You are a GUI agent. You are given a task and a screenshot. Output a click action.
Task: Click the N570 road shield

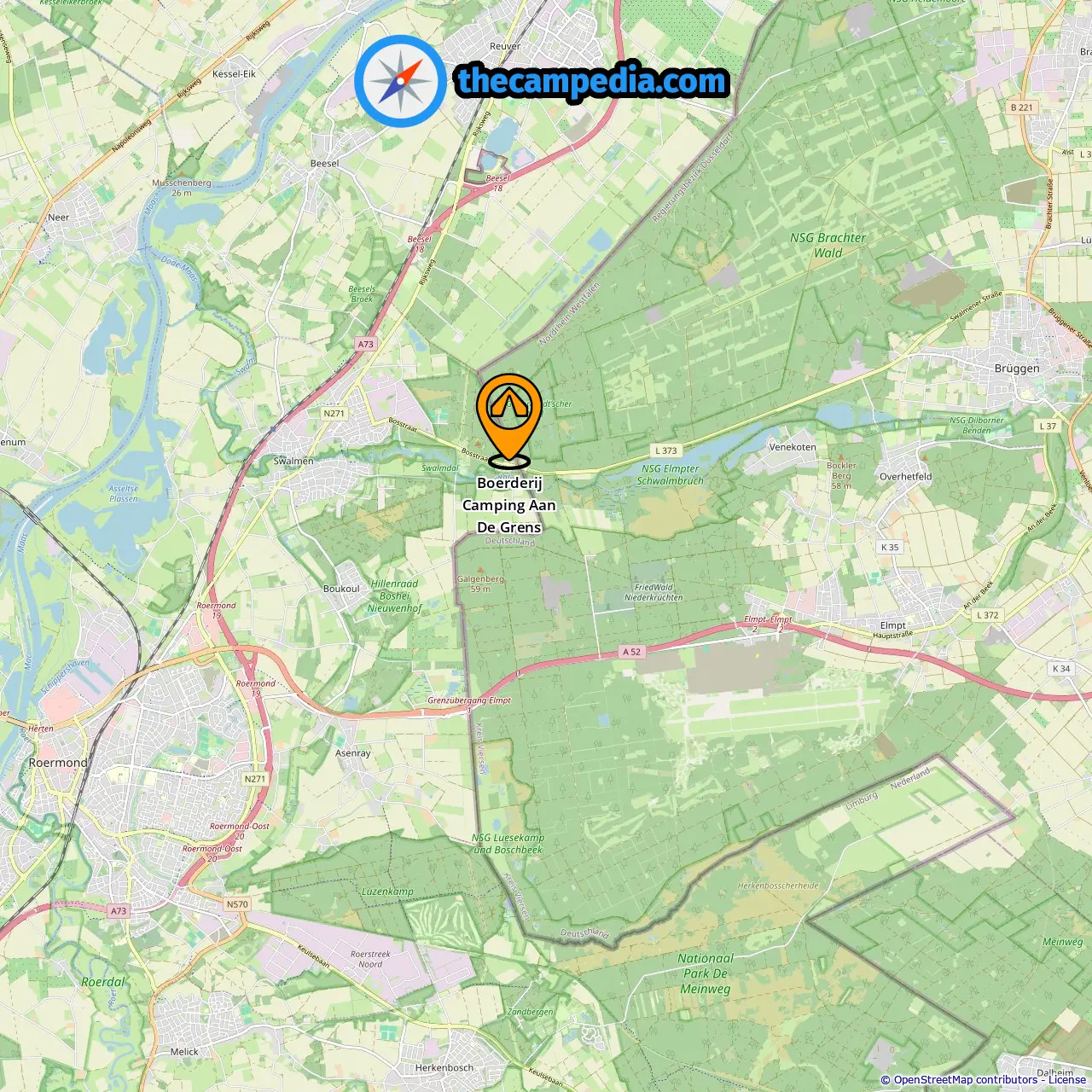237,904
